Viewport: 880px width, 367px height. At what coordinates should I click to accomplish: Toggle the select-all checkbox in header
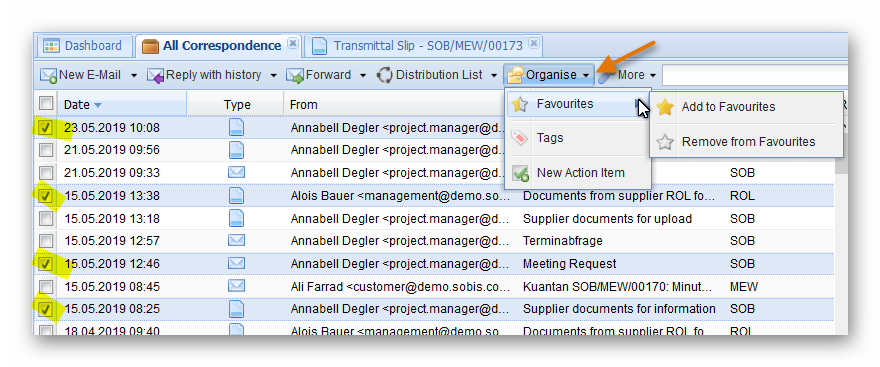tap(46, 103)
